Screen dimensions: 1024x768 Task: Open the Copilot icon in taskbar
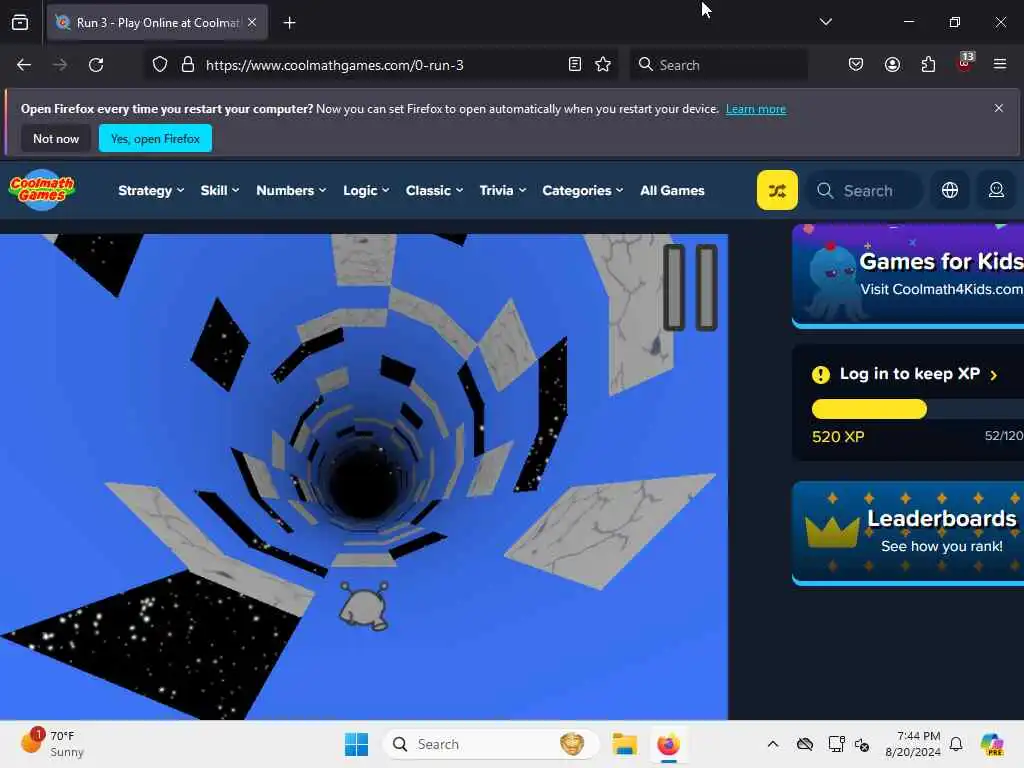point(992,744)
